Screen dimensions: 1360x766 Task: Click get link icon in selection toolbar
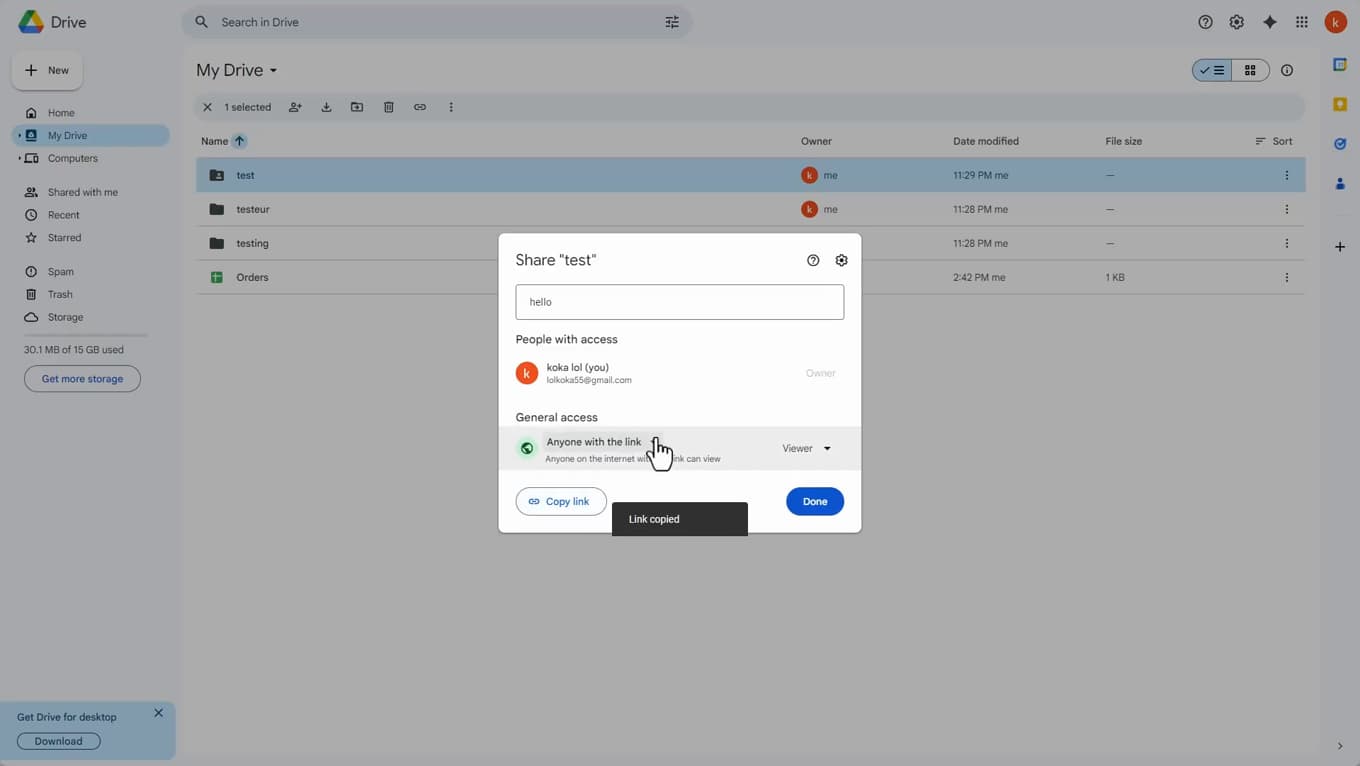click(420, 107)
